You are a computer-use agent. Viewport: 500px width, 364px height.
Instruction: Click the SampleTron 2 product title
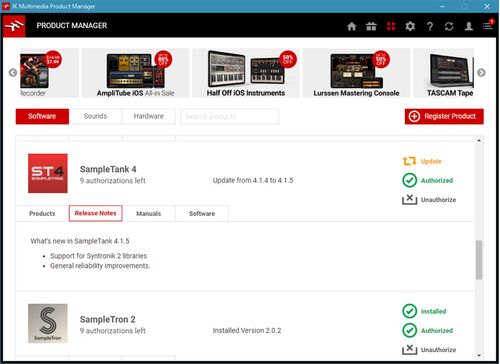pyautogui.click(x=107, y=319)
